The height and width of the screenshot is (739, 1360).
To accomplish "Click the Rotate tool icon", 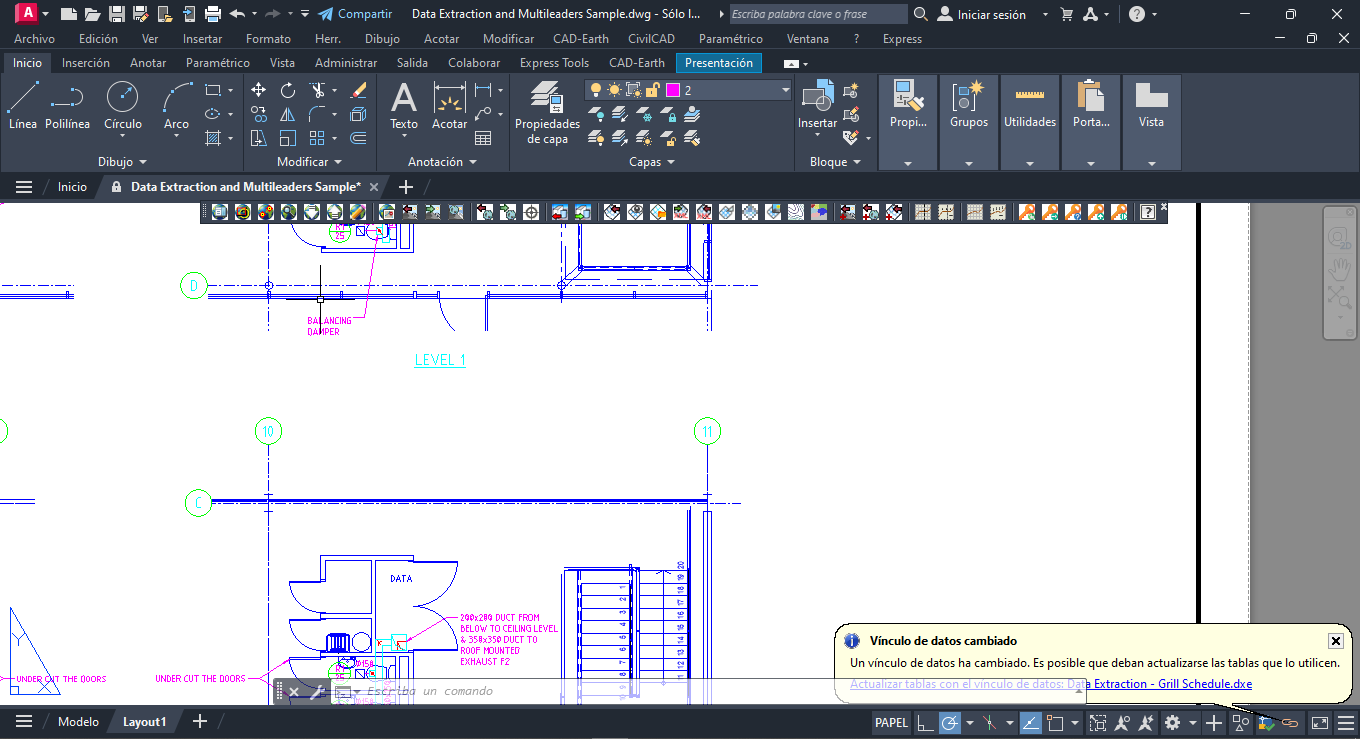I will click(x=288, y=90).
